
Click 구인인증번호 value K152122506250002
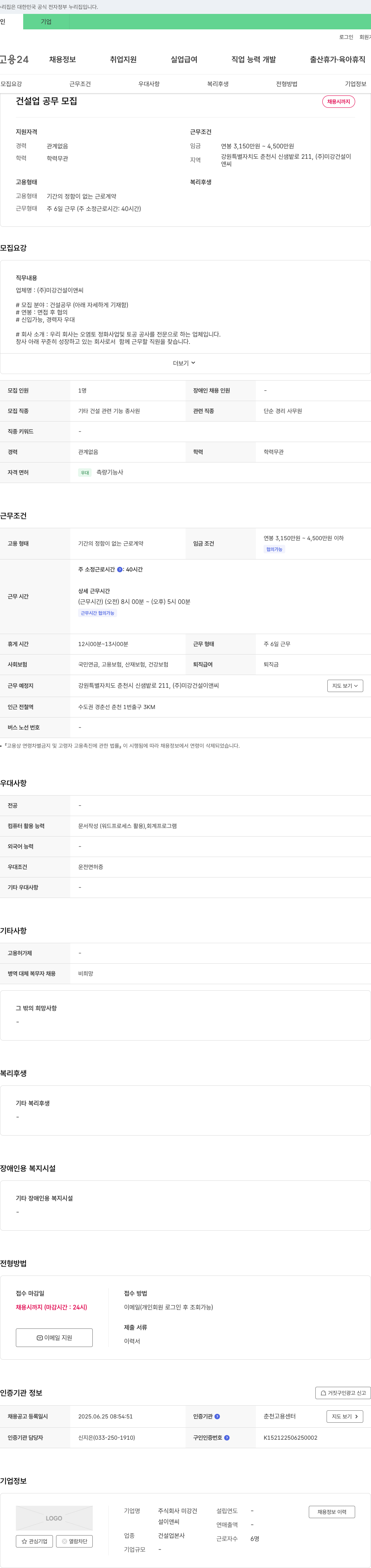point(291,1438)
